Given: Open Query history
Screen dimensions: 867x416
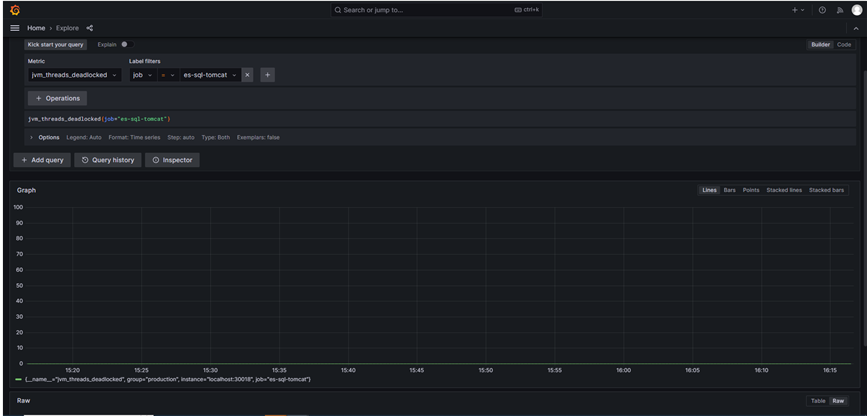Looking at the screenshot, I should [x=108, y=160].
